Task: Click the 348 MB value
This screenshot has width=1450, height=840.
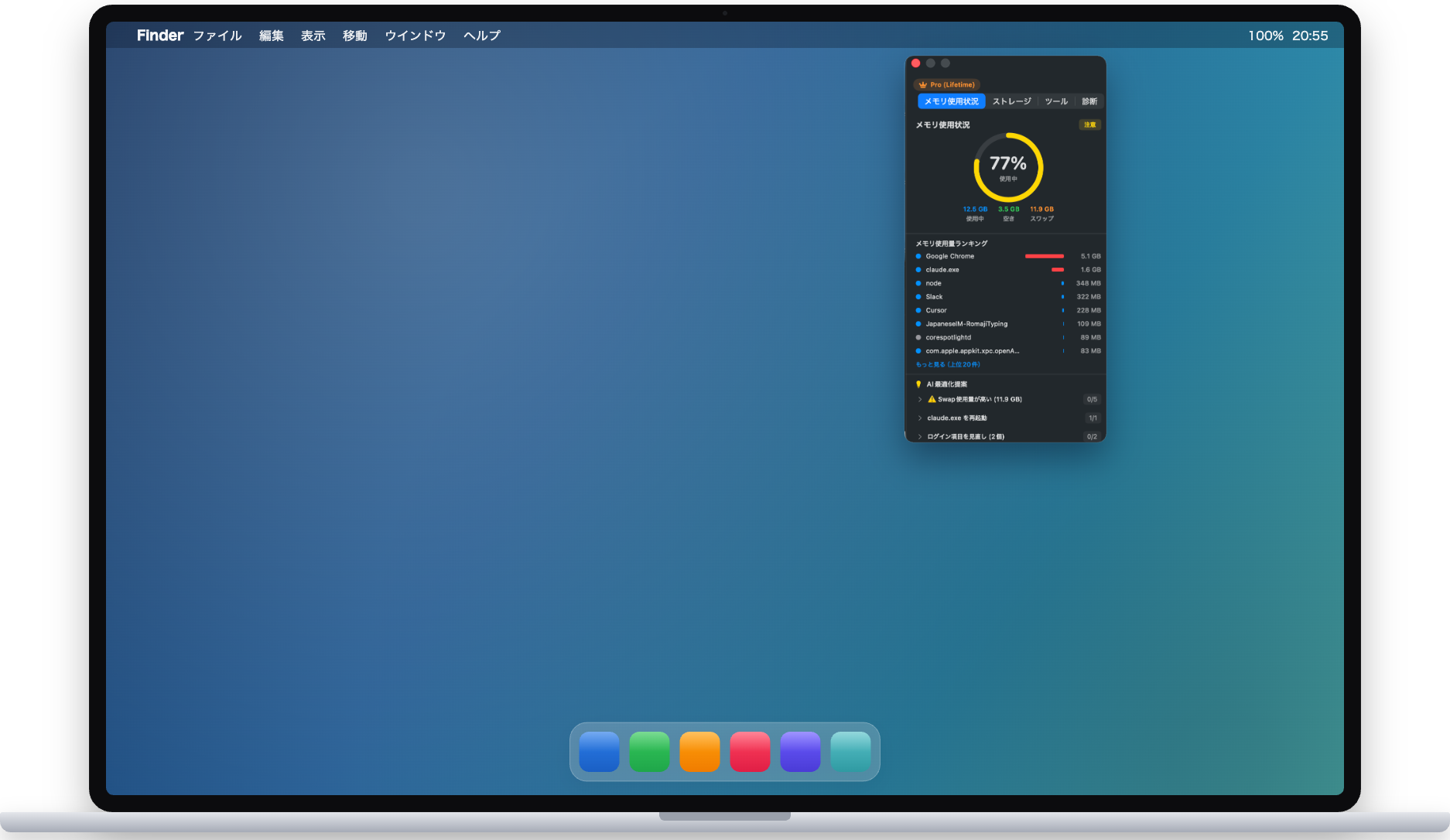Action: pos(1088,283)
